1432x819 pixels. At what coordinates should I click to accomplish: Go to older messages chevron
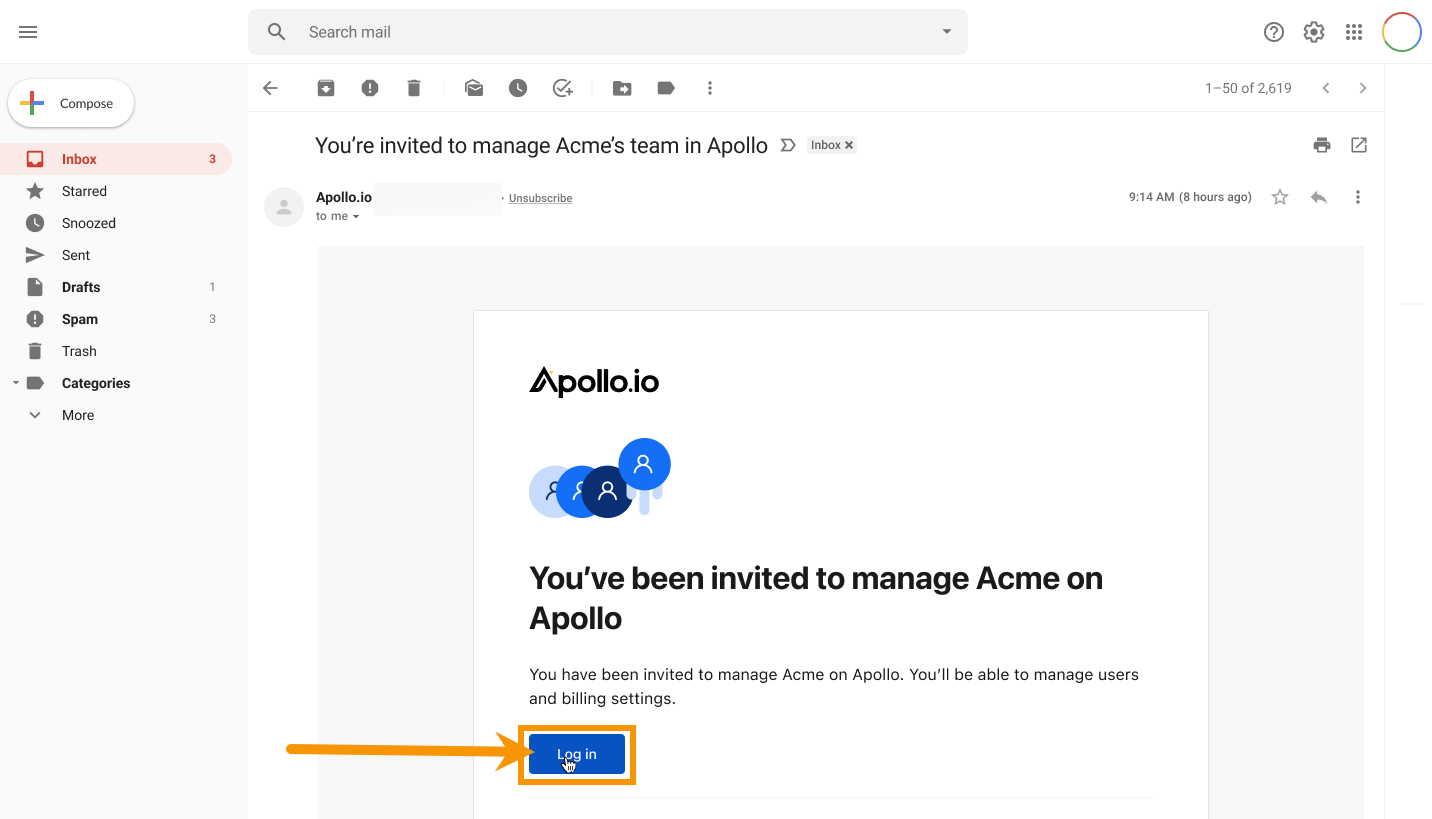[1362, 88]
